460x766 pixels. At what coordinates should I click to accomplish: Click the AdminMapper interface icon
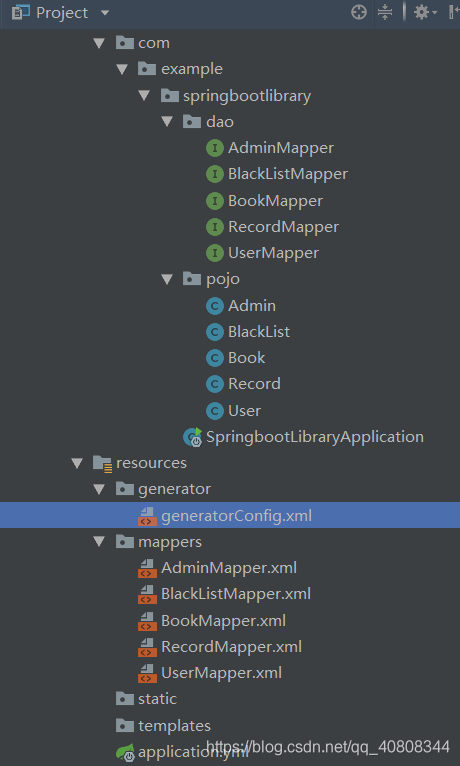click(215, 148)
